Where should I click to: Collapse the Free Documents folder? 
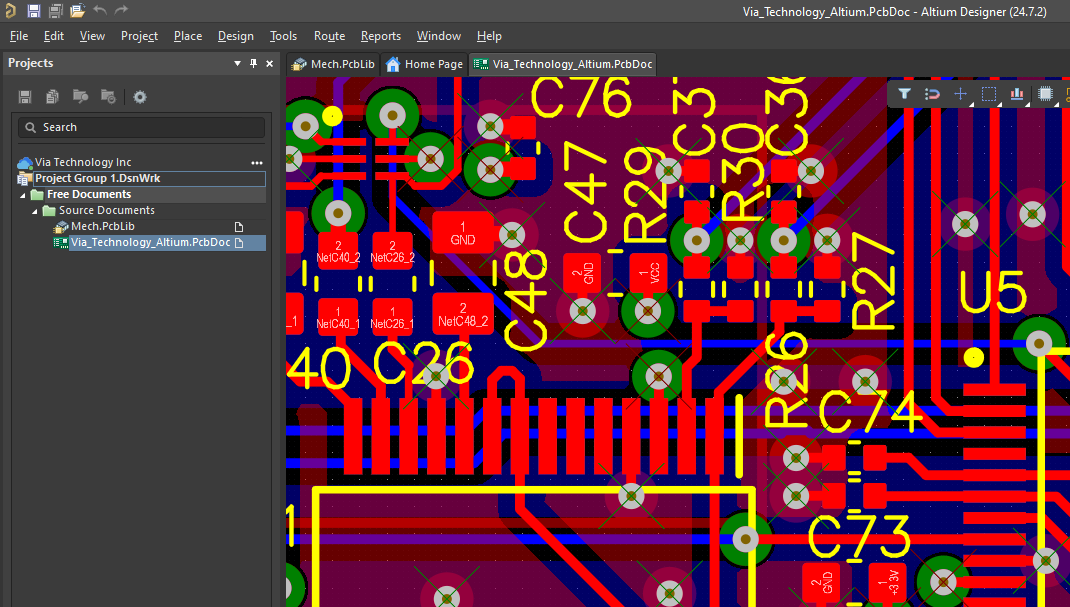point(22,194)
